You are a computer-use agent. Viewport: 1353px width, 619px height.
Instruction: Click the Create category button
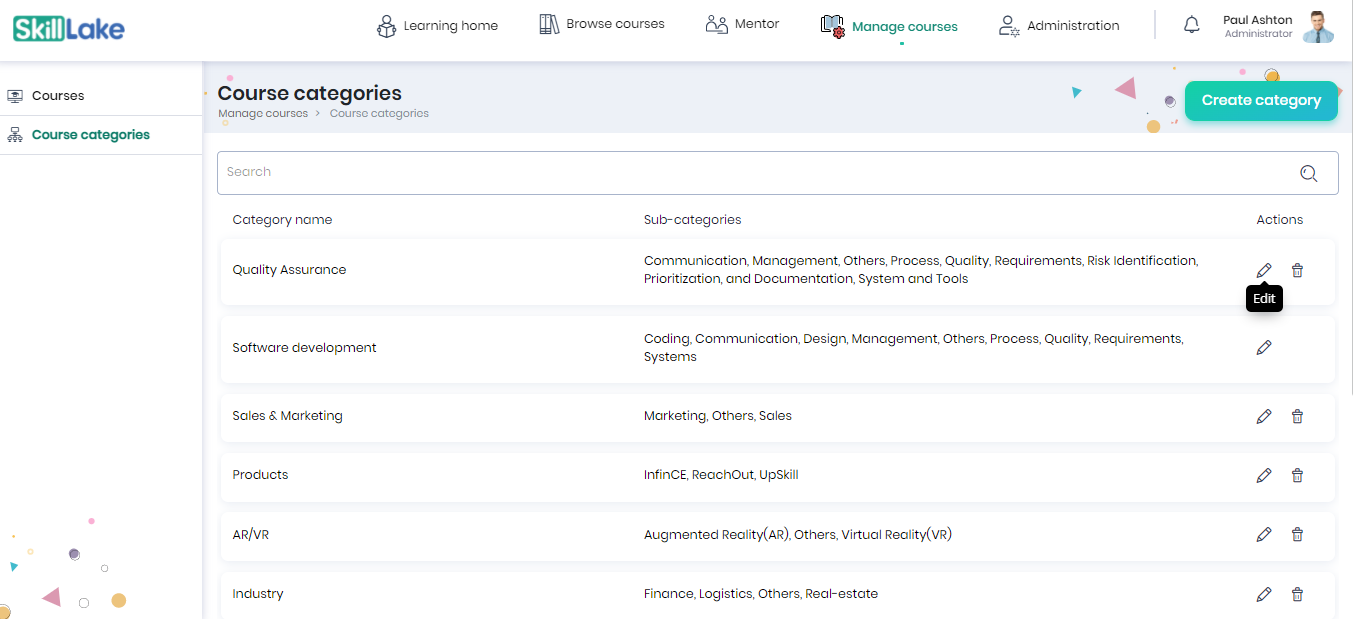pos(1261,100)
